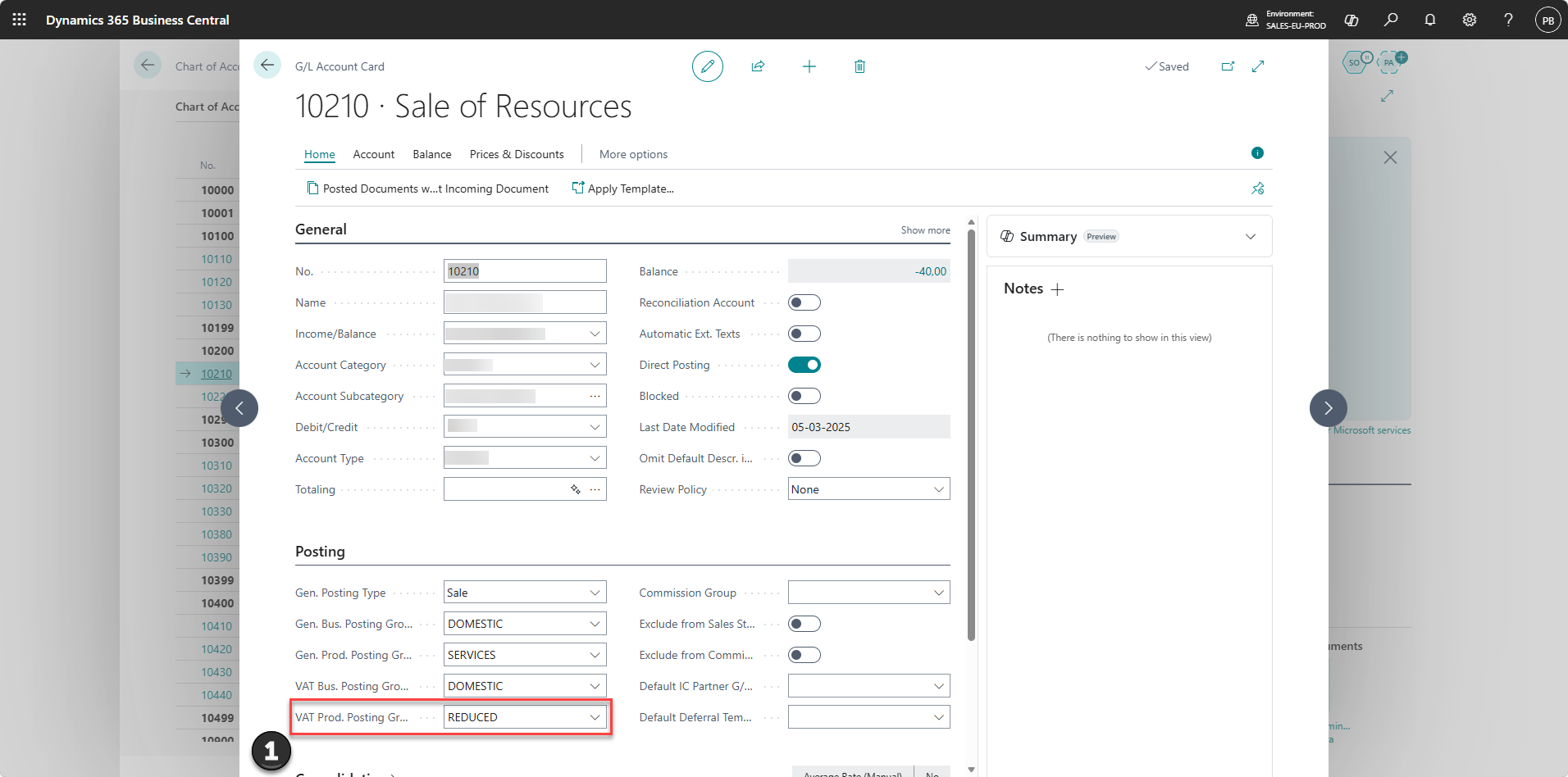Viewport: 1568px width, 777px height.
Task: Open card in new window
Action: (x=1228, y=66)
